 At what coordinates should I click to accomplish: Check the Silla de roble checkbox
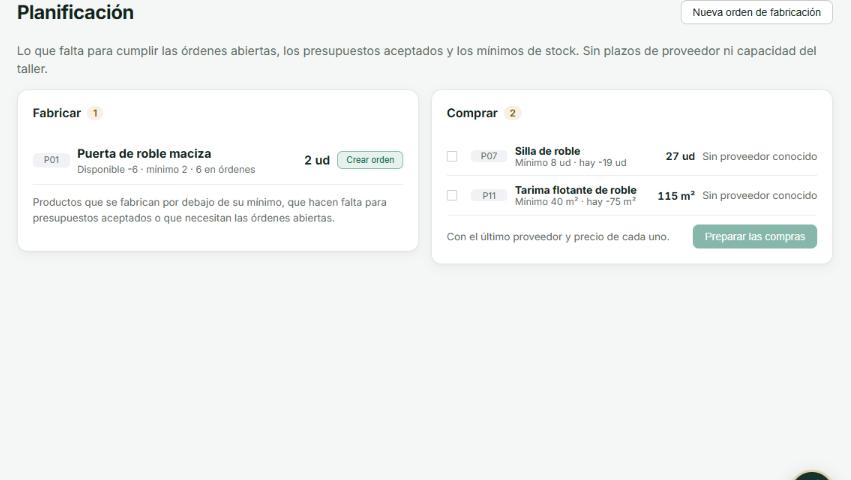pyautogui.click(x=452, y=156)
